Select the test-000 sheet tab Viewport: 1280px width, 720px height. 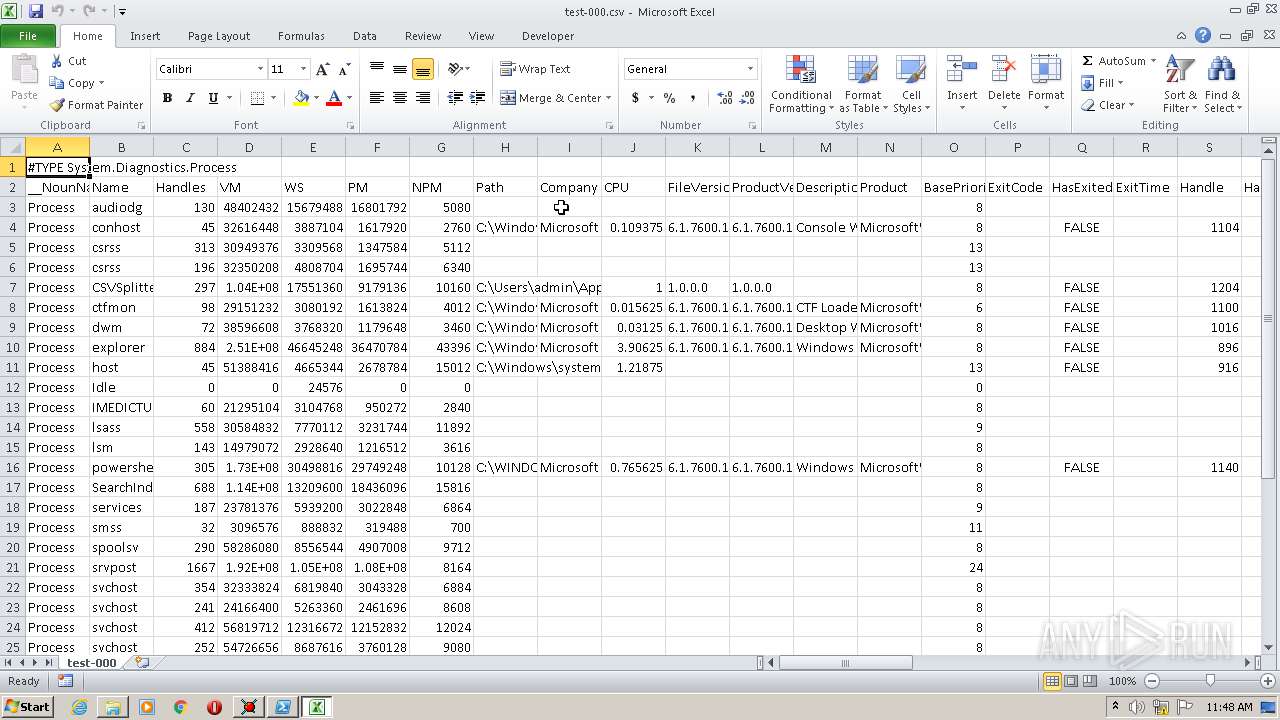click(92, 663)
